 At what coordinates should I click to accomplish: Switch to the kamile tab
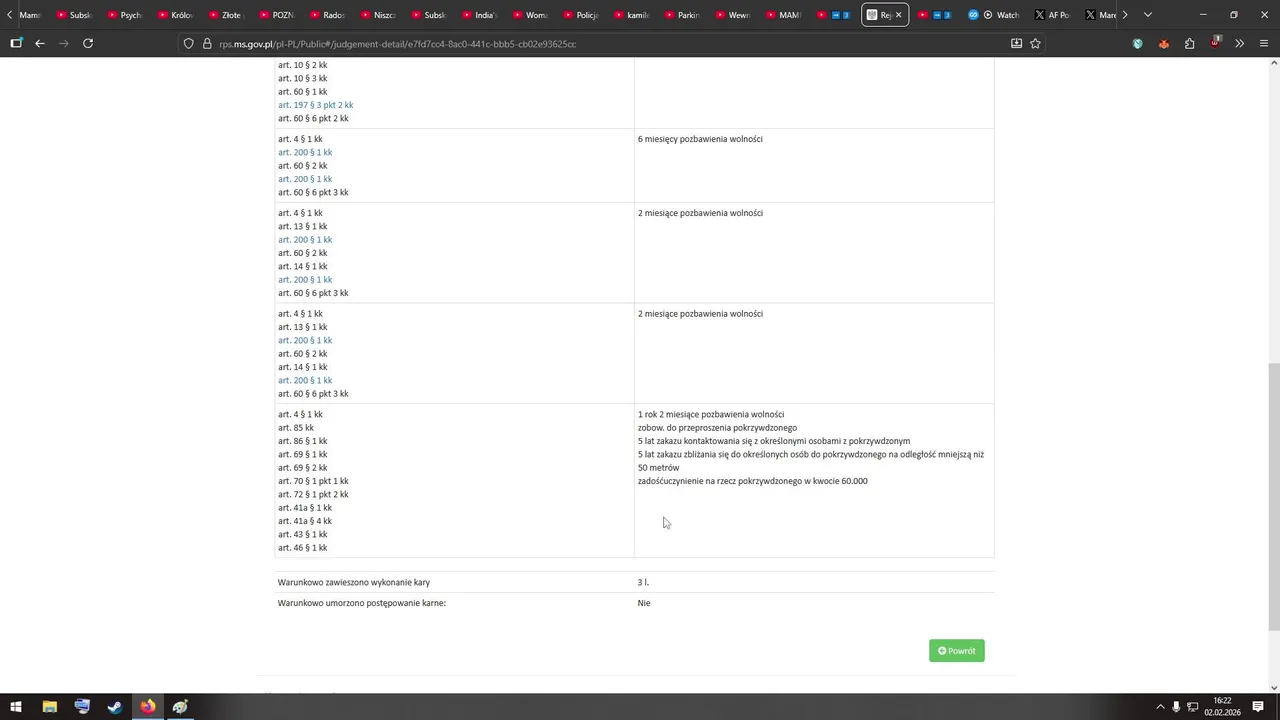point(632,15)
